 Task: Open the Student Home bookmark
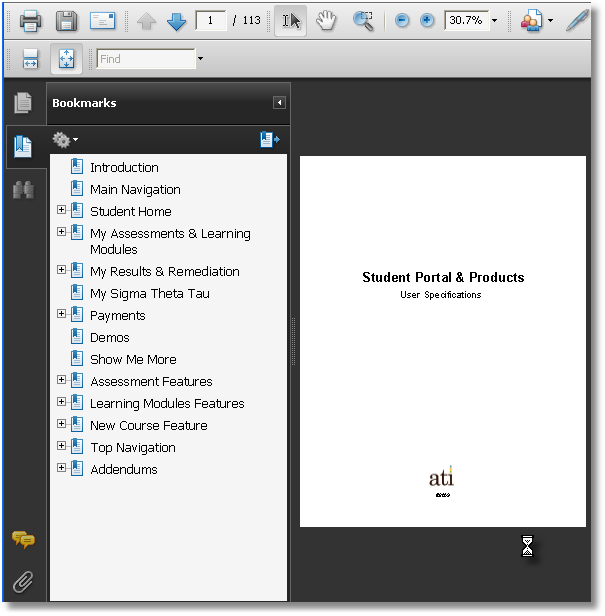click(x=131, y=212)
